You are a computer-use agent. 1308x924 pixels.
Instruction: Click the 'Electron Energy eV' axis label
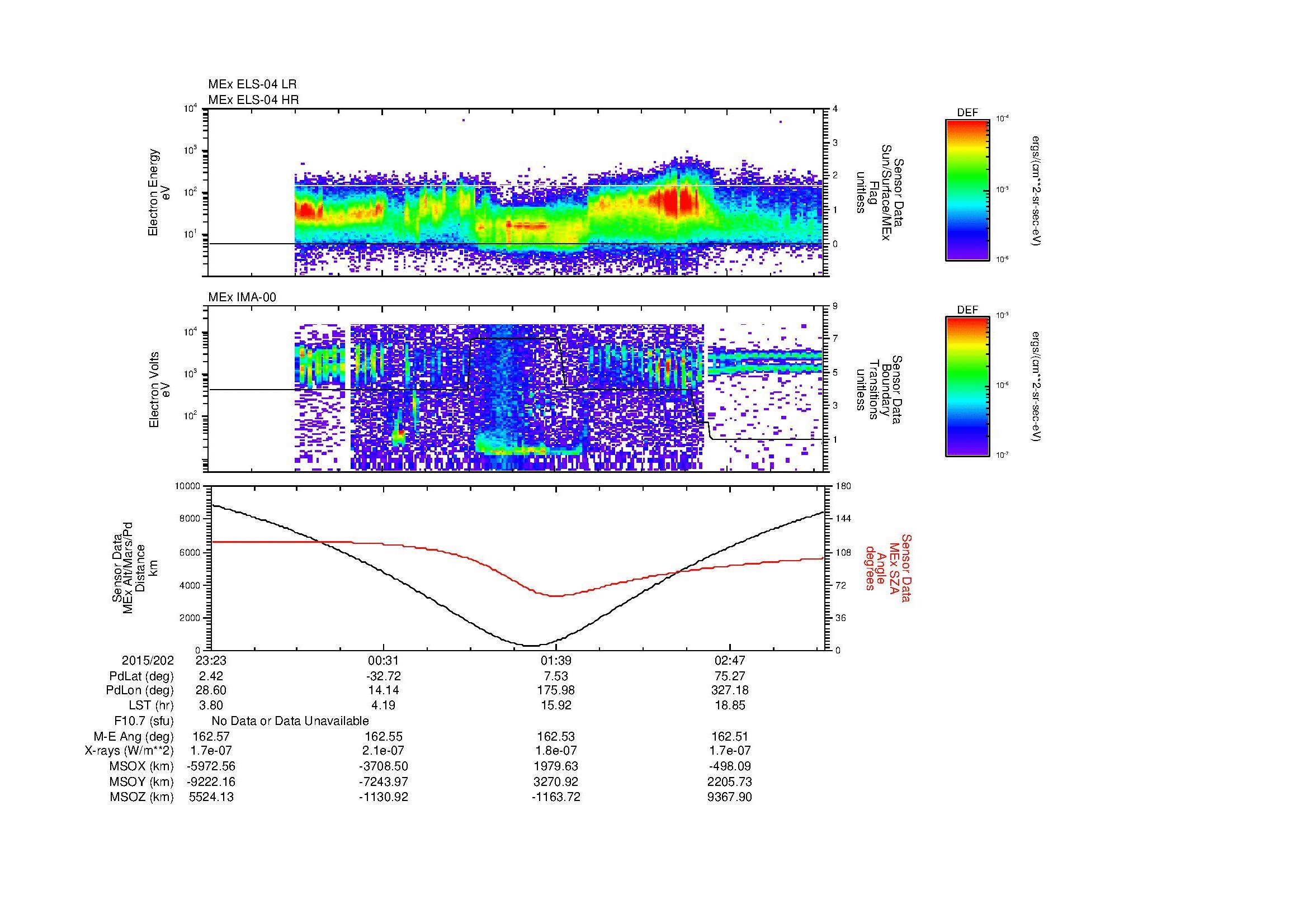(159, 192)
